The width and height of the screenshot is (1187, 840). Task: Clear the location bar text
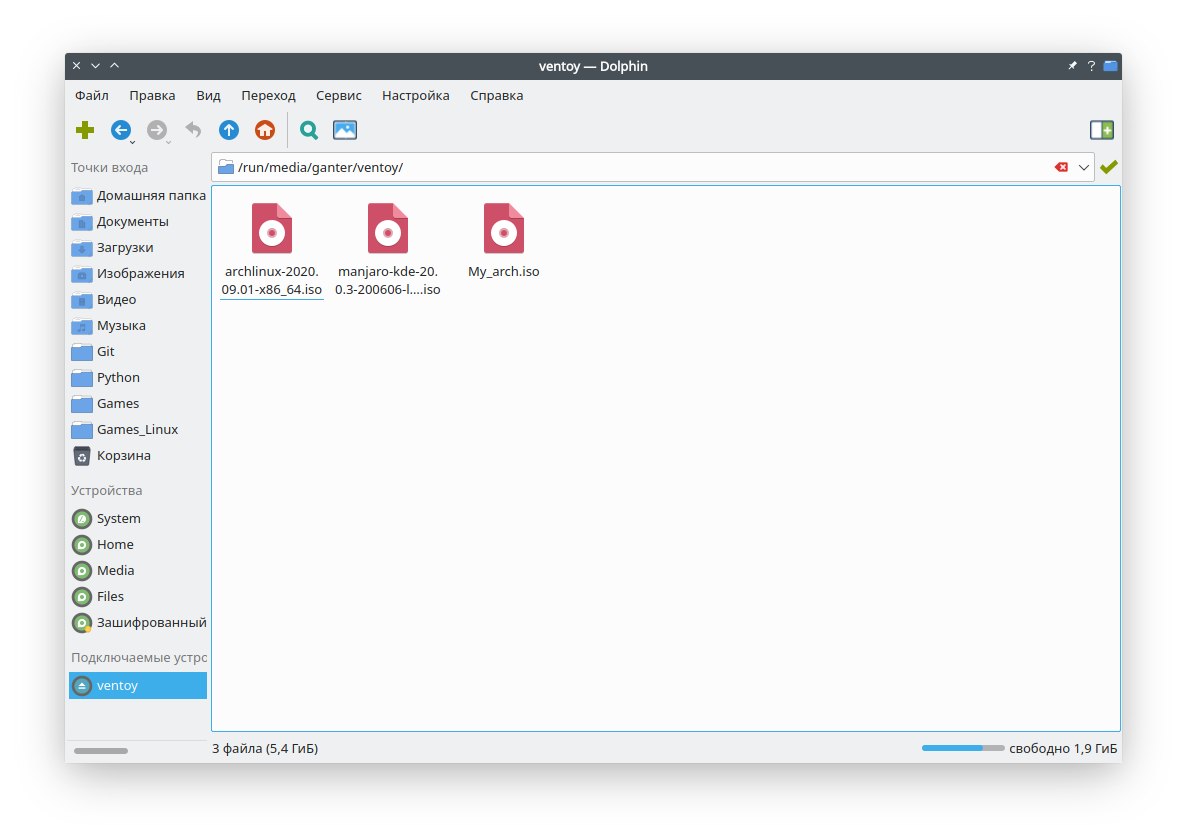click(1061, 167)
